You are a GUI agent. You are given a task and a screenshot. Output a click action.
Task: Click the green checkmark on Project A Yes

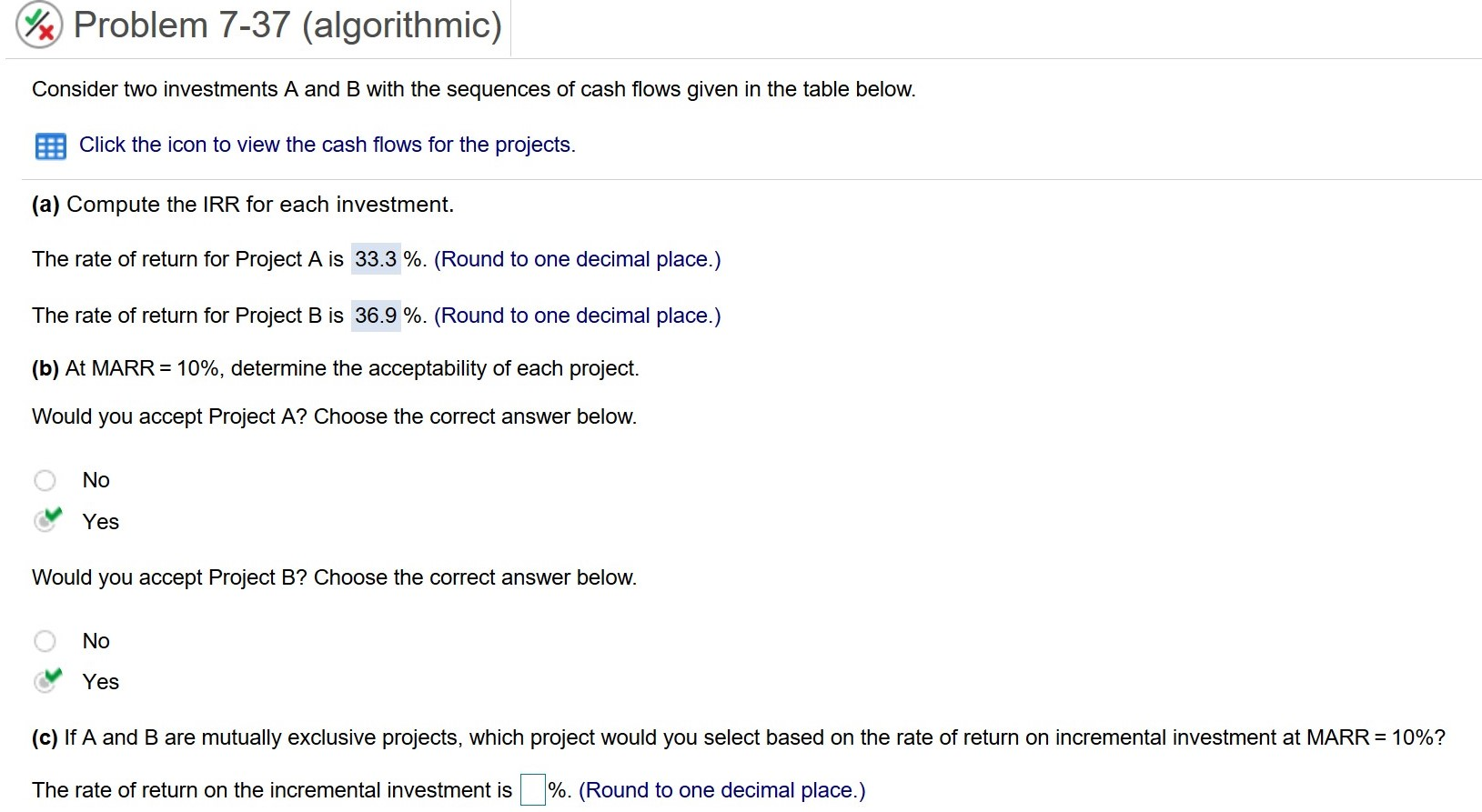coord(52,516)
